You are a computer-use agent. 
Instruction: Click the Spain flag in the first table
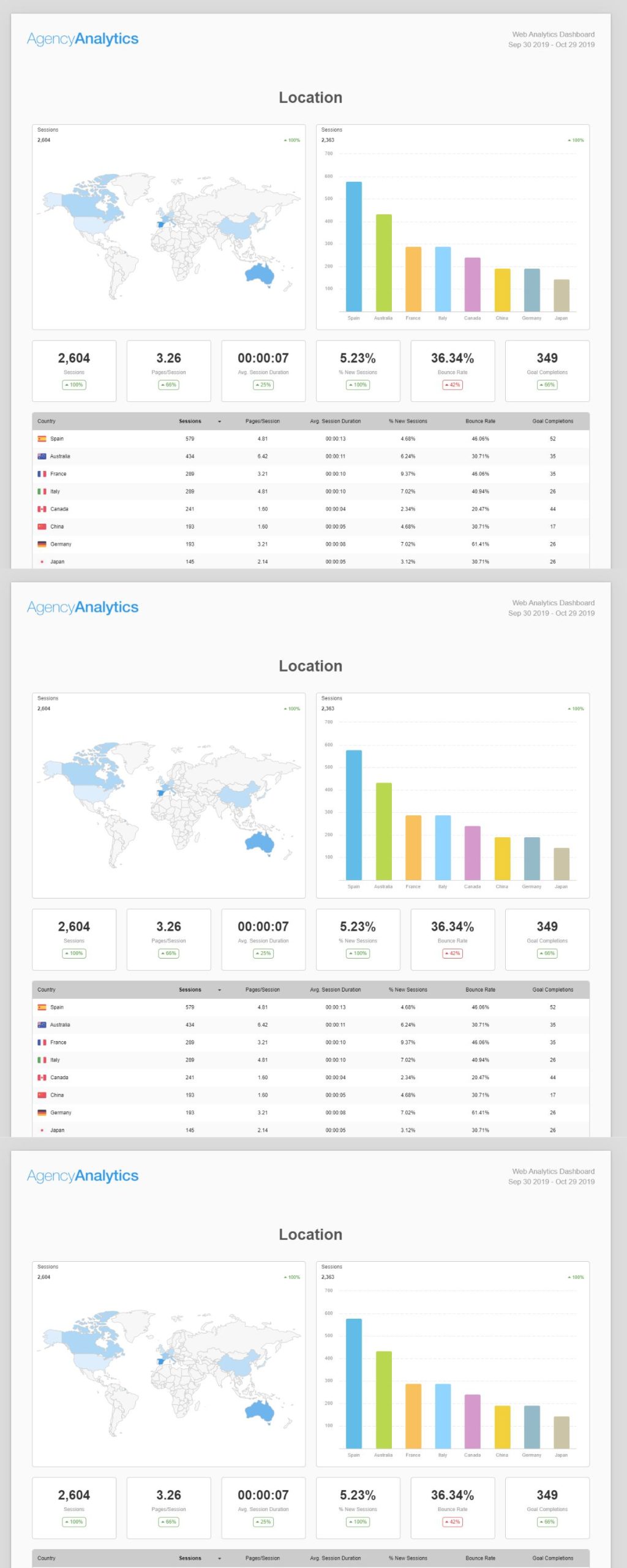(x=42, y=439)
